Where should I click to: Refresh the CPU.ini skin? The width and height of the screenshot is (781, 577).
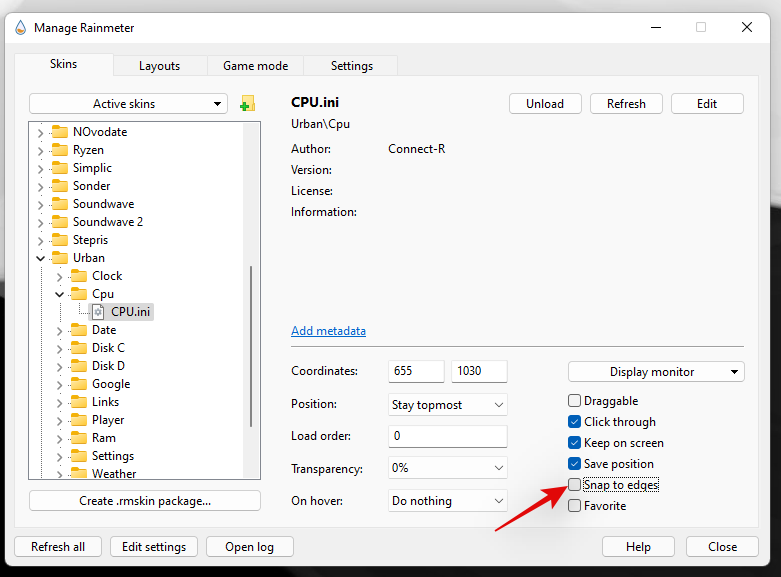[x=626, y=104]
